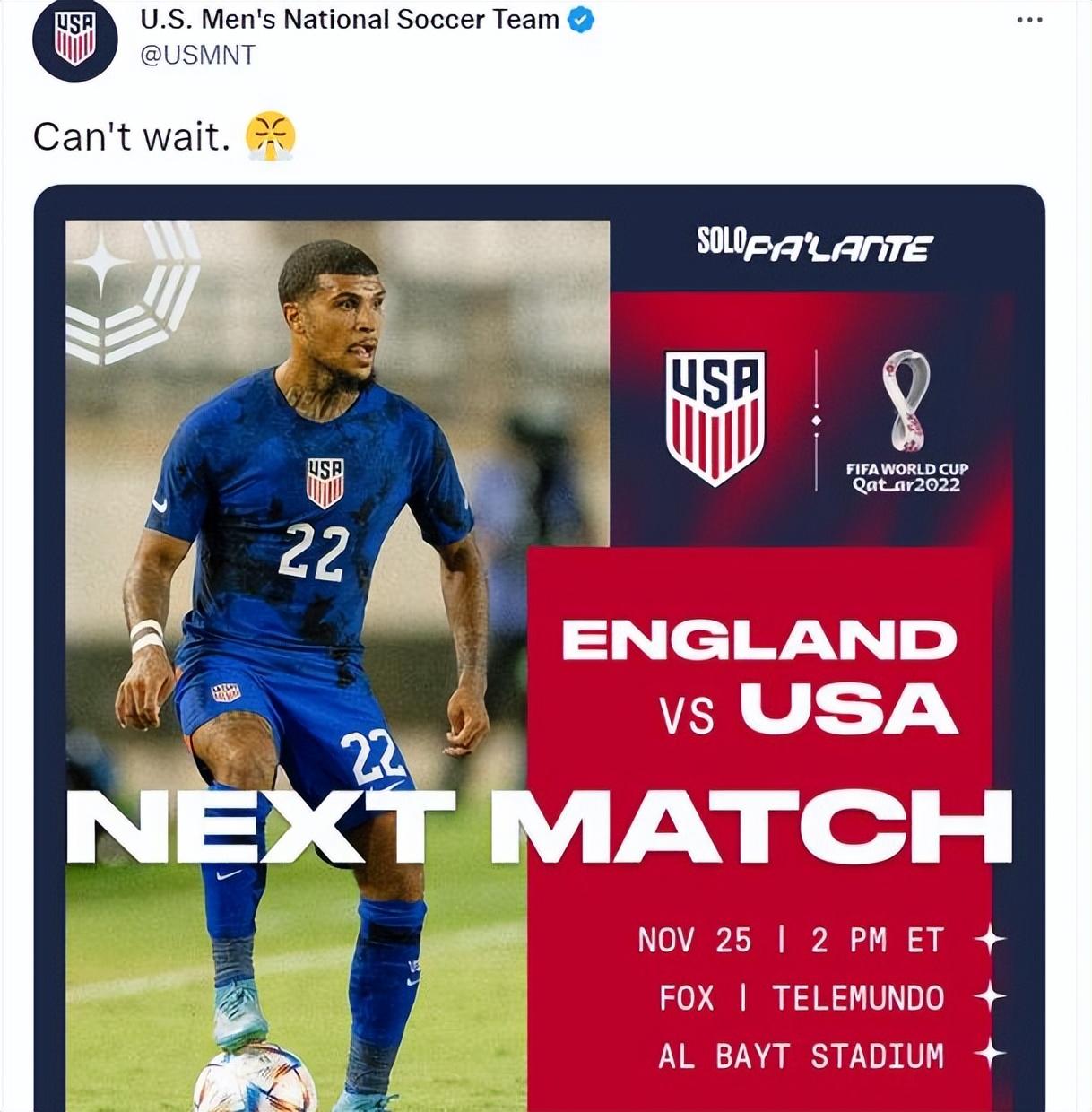1092x1112 pixels.
Task: Click the huffing face emoji in tweet
Action: tap(270, 136)
